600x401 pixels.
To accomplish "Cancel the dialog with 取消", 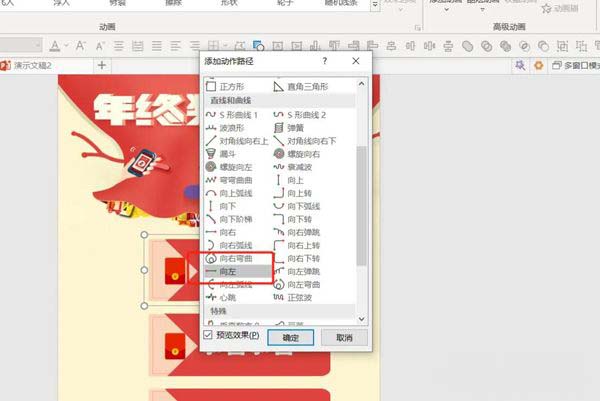I will pyautogui.click(x=344, y=337).
